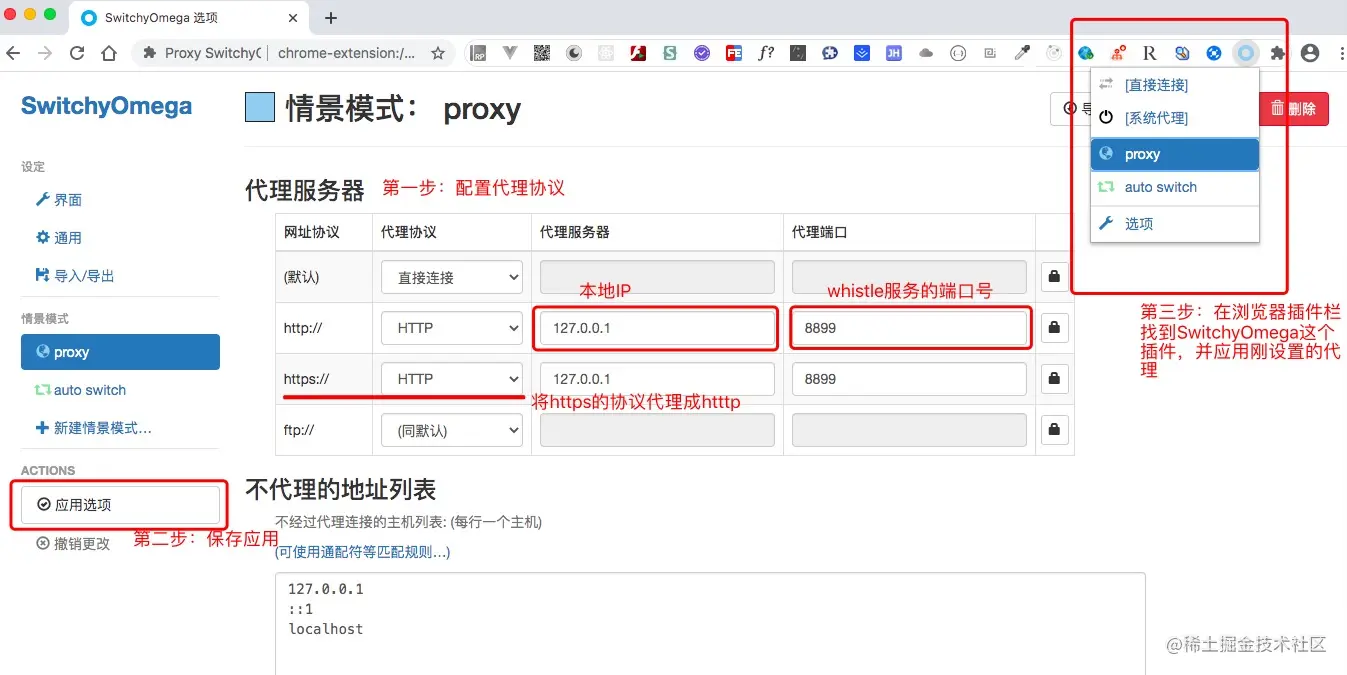This screenshot has width=1347, height=675.
Task: Click the lock icon in the default row
Action: pyautogui.click(x=1053, y=276)
